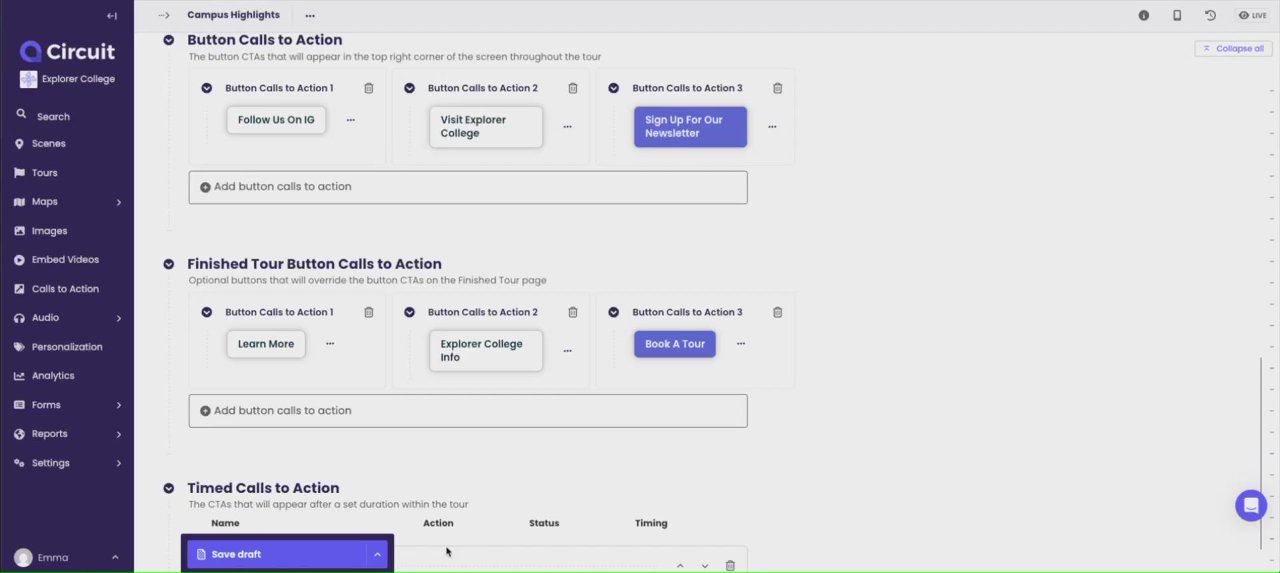Image resolution: width=1280 pixels, height=573 pixels.
Task: Click the info icon in the top bar
Action: [1144, 16]
